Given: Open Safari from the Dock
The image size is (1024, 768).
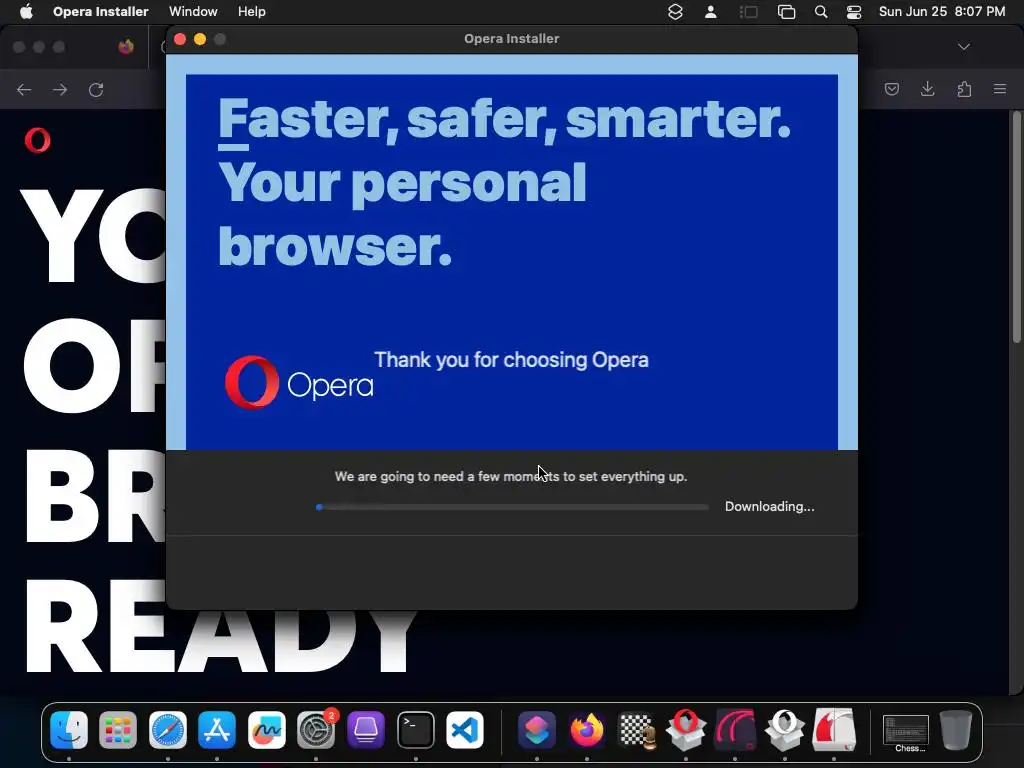Looking at the screenshot, I should (168, 729).
